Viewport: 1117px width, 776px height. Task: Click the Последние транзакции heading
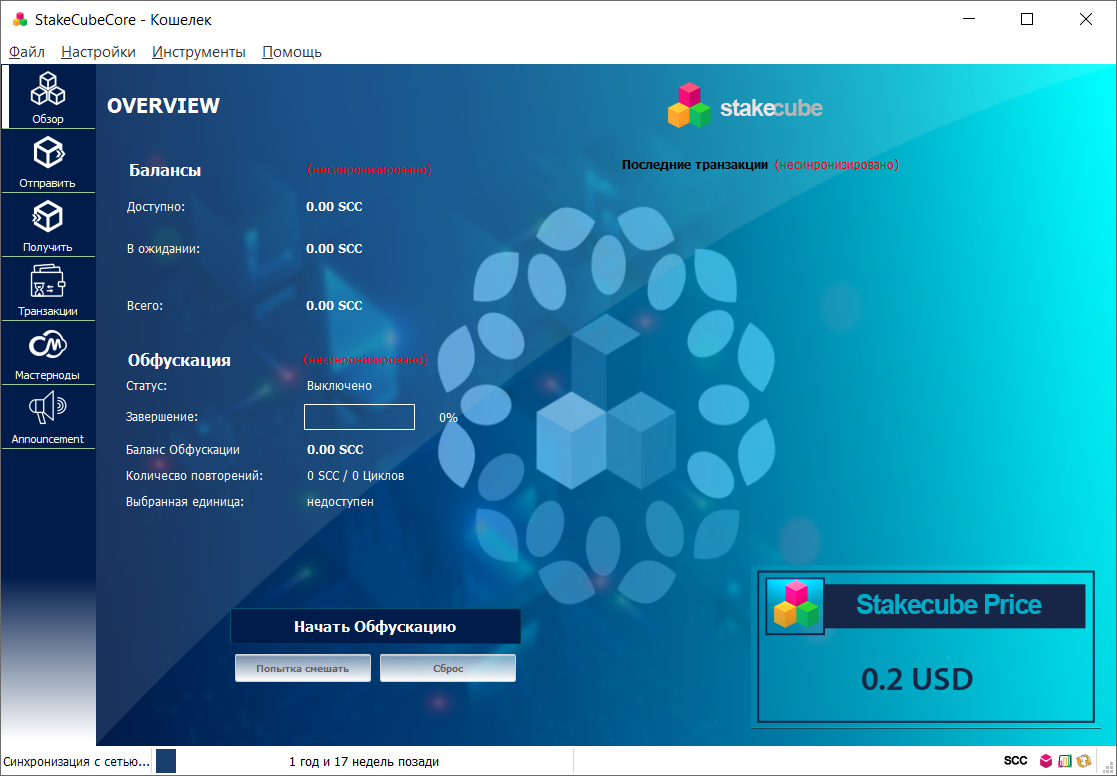[x=695, y=165]
